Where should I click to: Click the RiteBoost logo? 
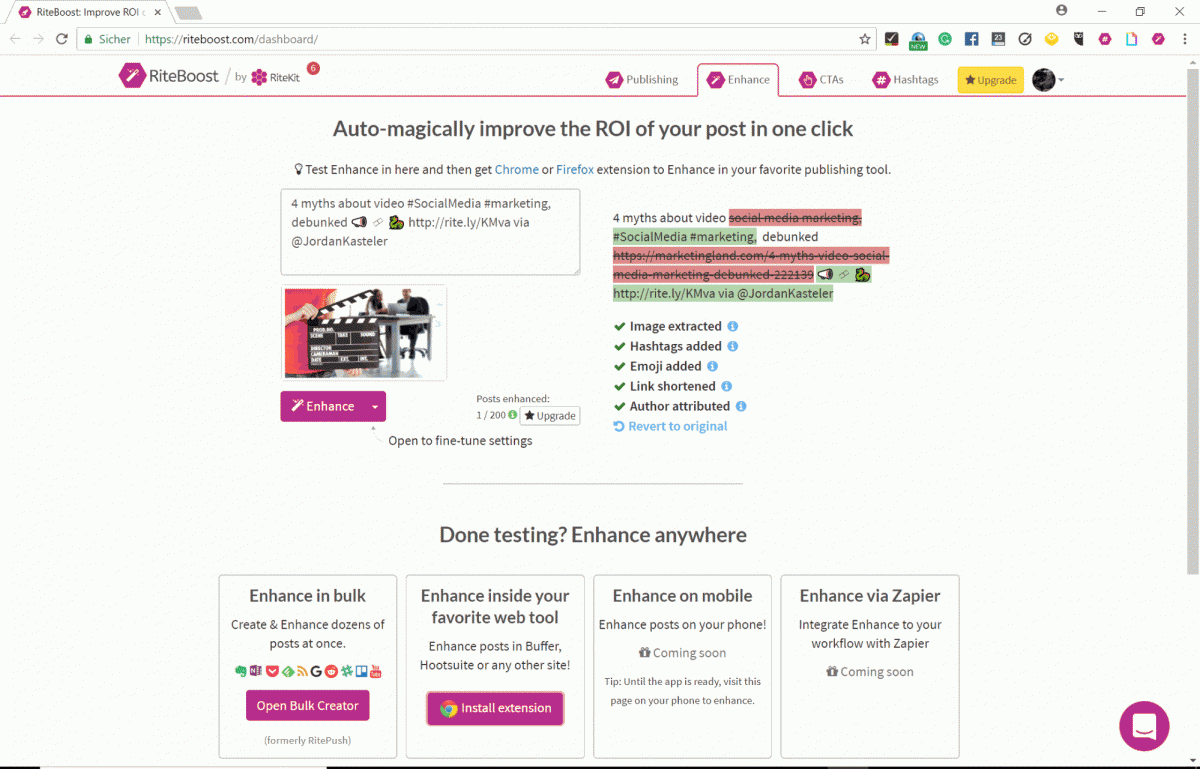[169, 76]
